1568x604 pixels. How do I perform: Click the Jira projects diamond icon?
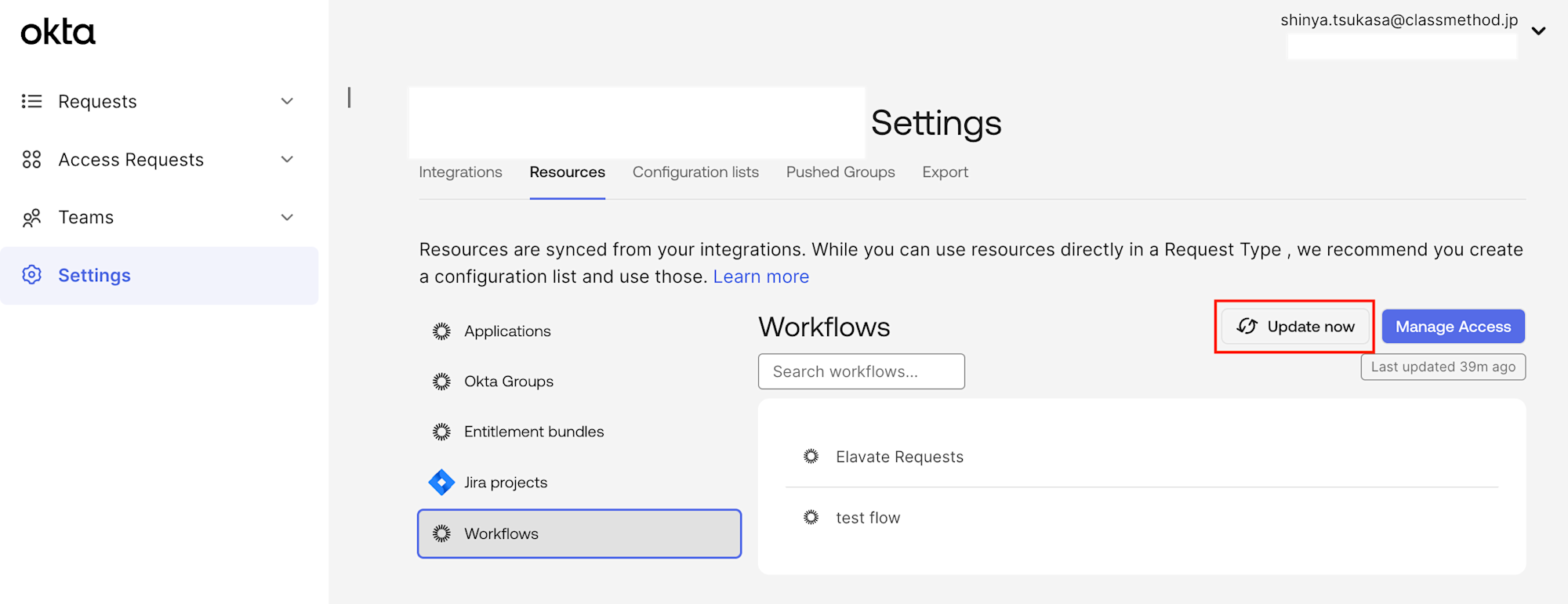click(x=441, y=483)
